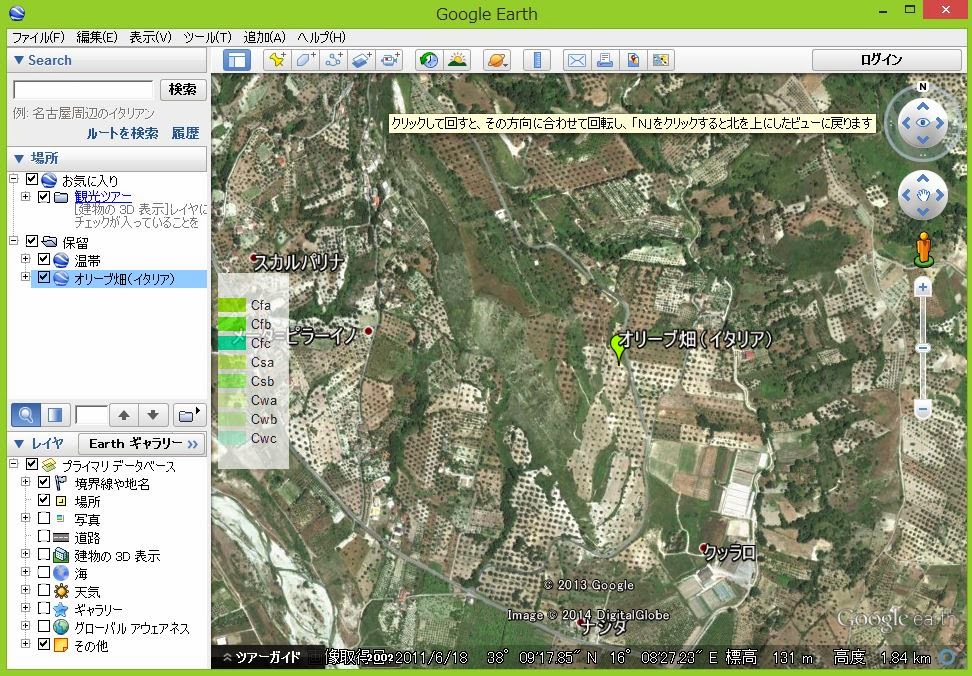Toggle the sidebar panel icon
Screen dimensions: 972x676
pyautogui.click(x=237, y=60)
